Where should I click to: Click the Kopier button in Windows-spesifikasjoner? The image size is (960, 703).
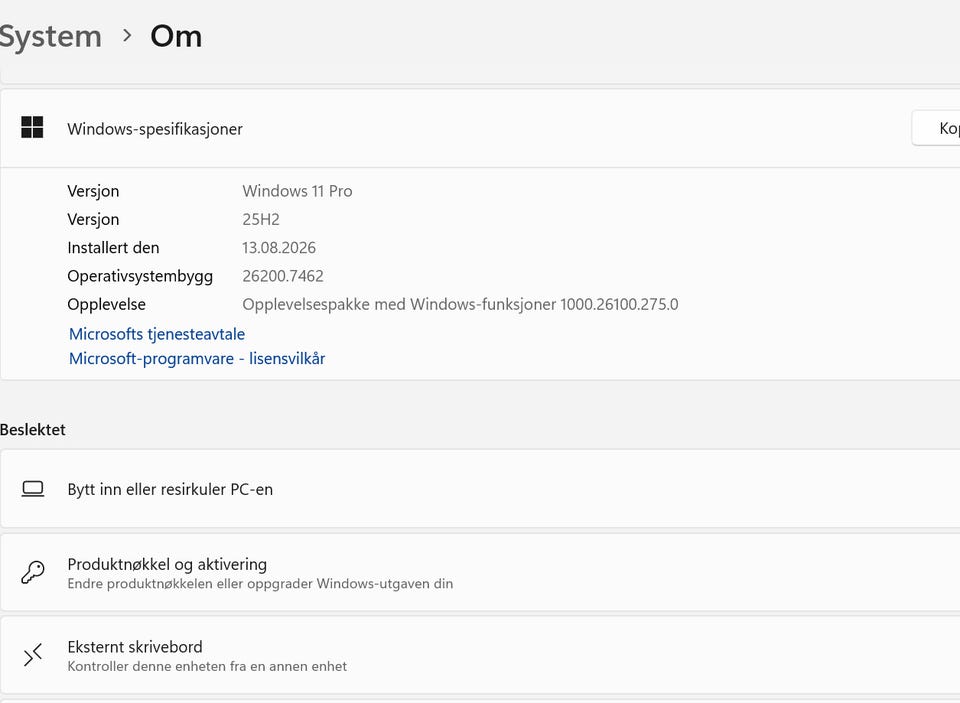(936, 128)
